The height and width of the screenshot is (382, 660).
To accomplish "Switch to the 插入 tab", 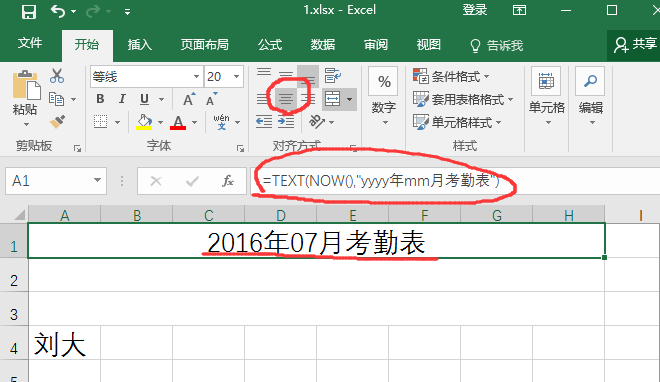I will tap(140, 45).
